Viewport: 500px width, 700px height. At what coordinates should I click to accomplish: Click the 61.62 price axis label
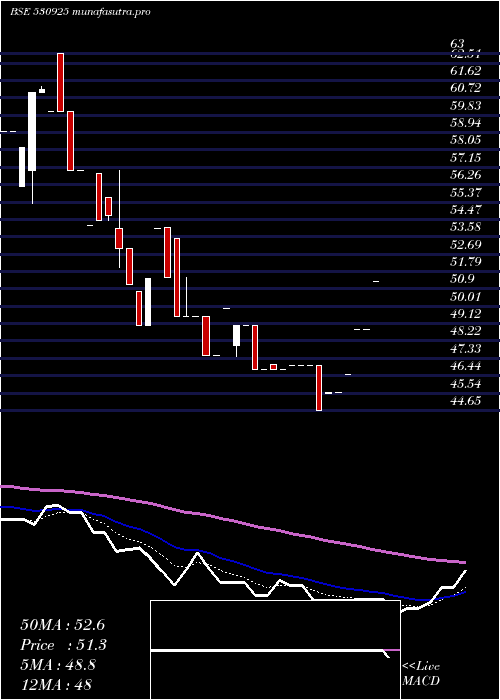point(466,71)
